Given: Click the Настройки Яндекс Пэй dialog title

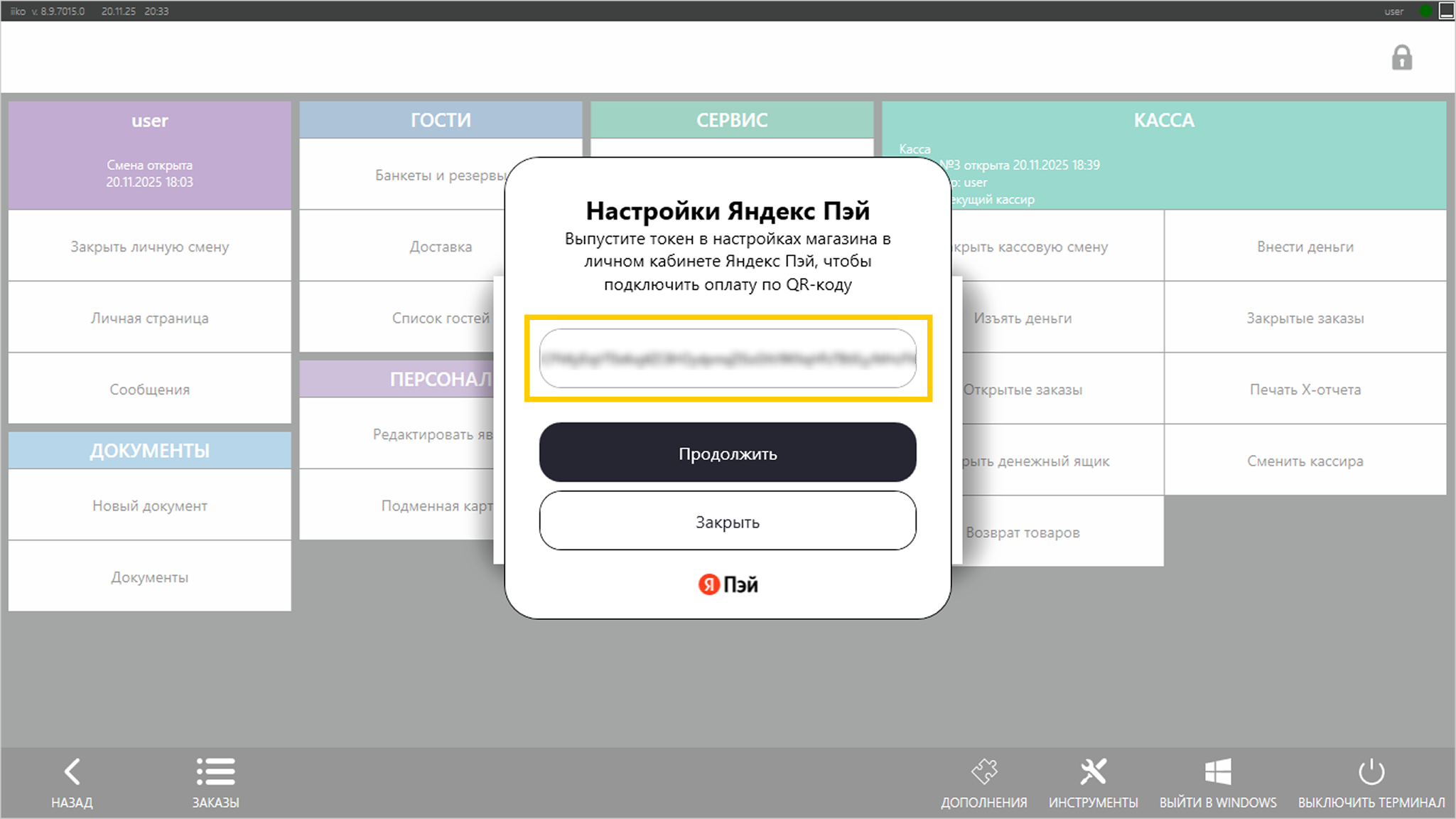Looking at the screenshot, I should click(728, 210).
